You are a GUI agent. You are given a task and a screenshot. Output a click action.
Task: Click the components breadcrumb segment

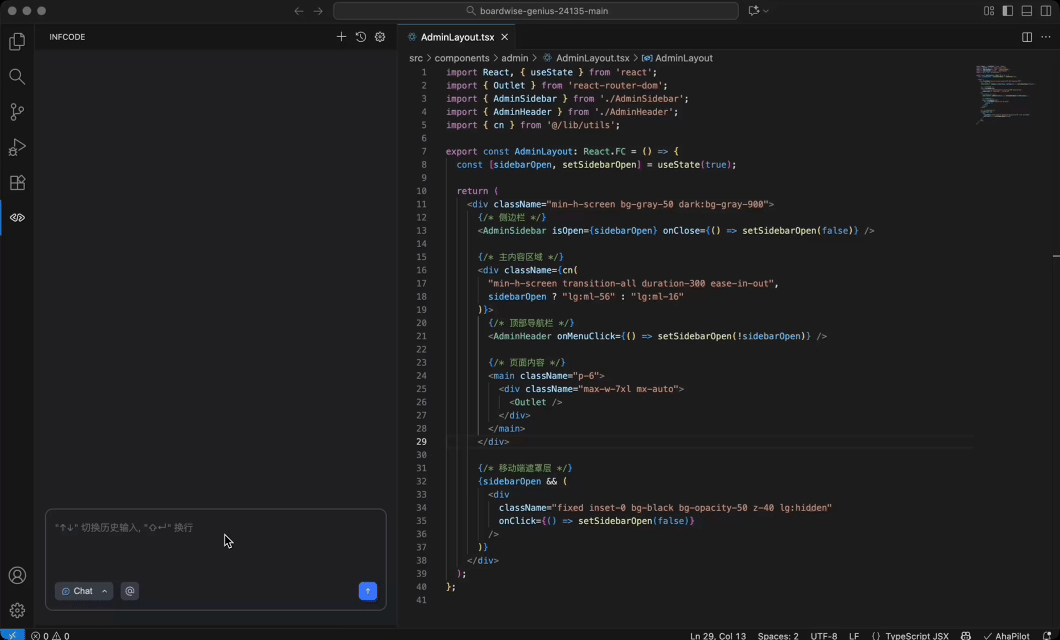[462, 58]
